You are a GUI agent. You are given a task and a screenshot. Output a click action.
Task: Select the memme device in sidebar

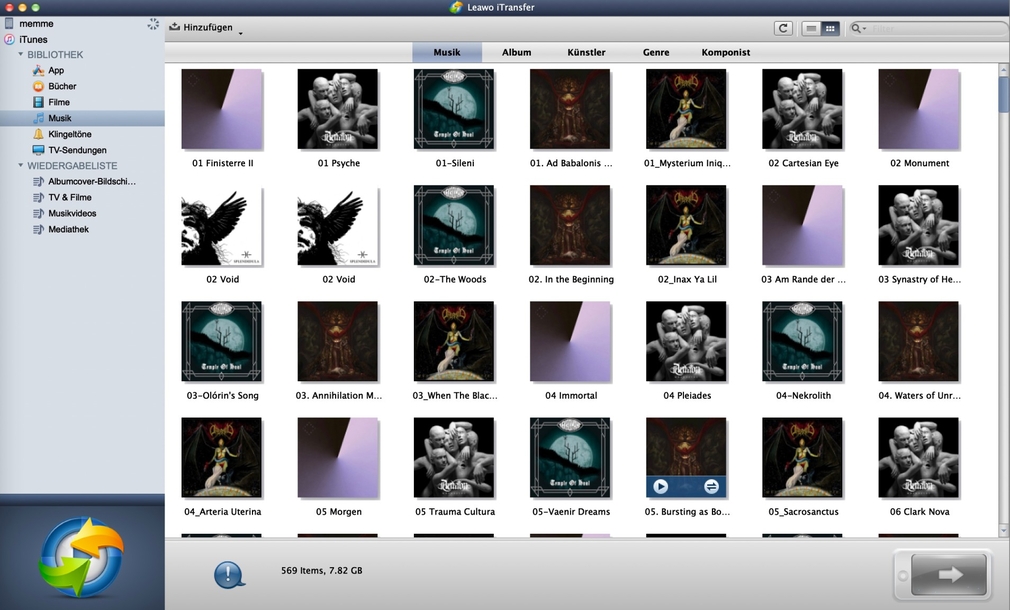click(x=36, y=23)
